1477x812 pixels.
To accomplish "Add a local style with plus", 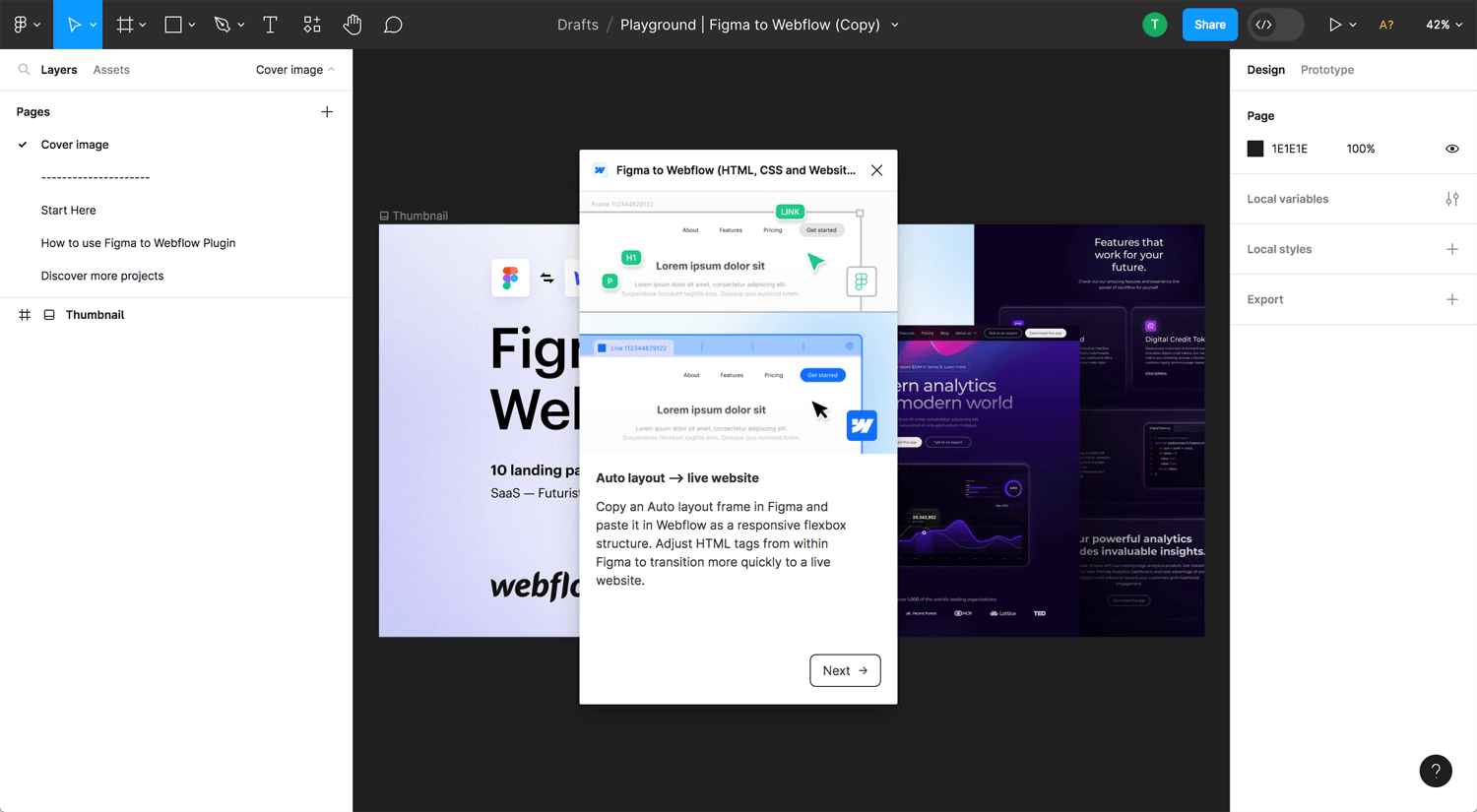I will coord(1452,249).
